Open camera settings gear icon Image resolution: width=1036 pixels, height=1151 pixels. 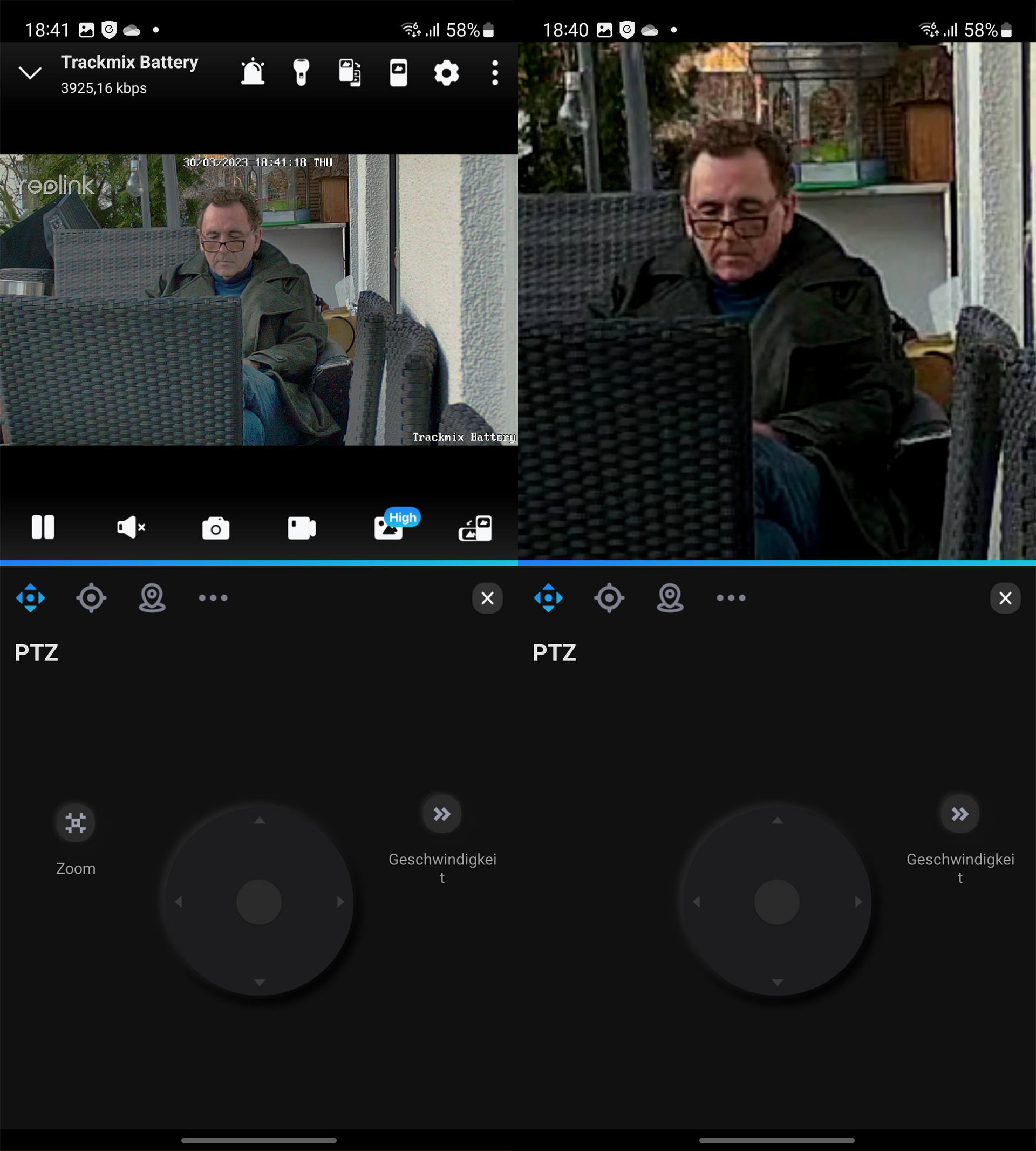[446, 73]
